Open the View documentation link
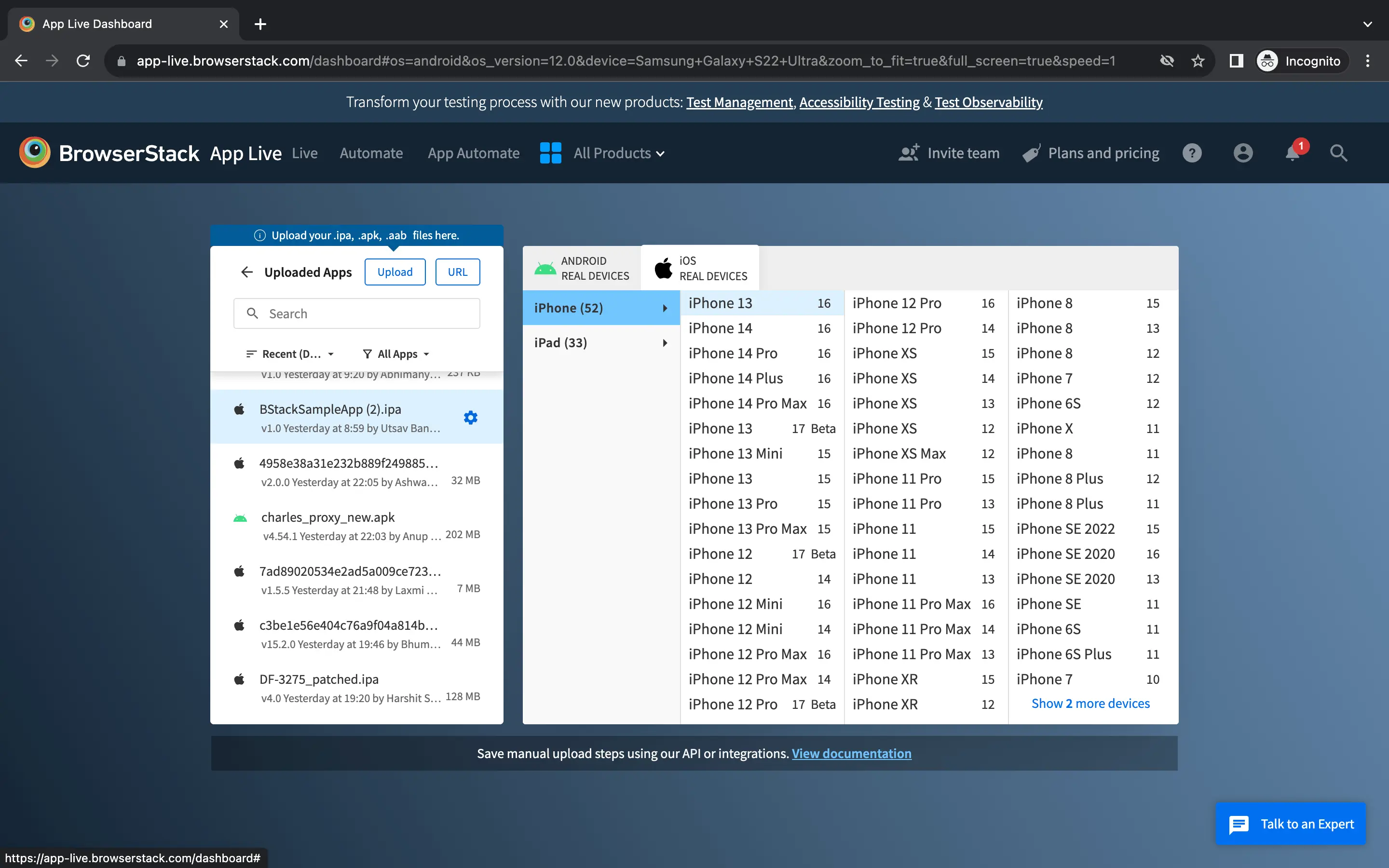1389x868 pixels. point(851,753)
